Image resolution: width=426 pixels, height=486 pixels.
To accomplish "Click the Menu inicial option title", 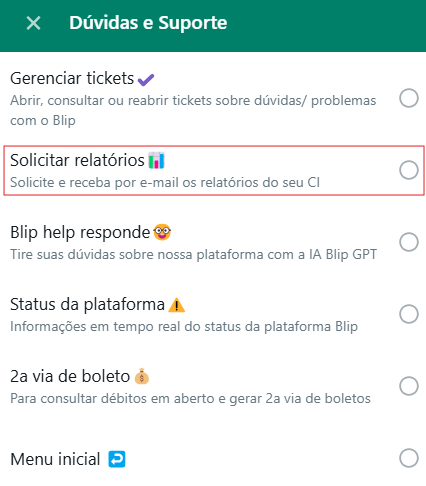I will click(x=55, y=459).
